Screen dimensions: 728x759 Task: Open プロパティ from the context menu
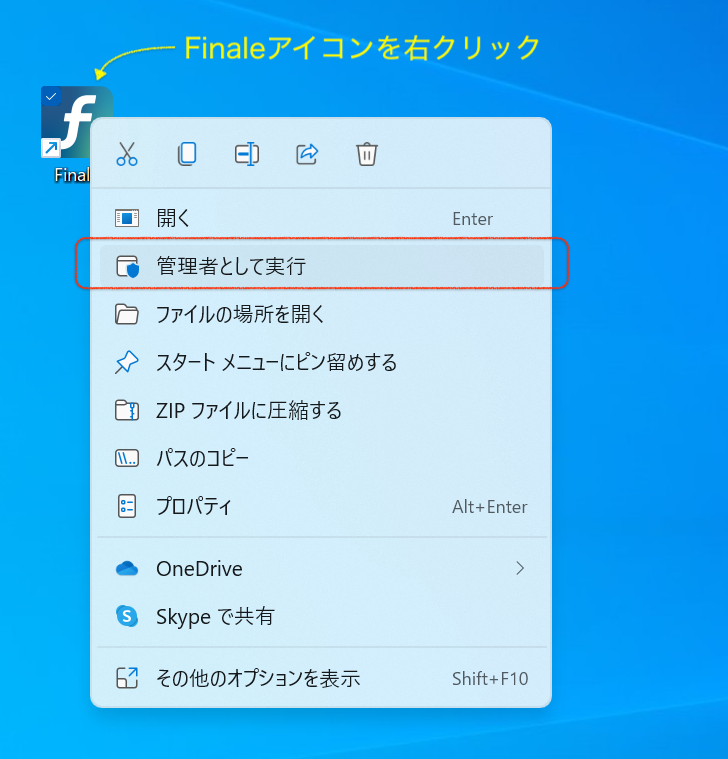click(321, 507)
